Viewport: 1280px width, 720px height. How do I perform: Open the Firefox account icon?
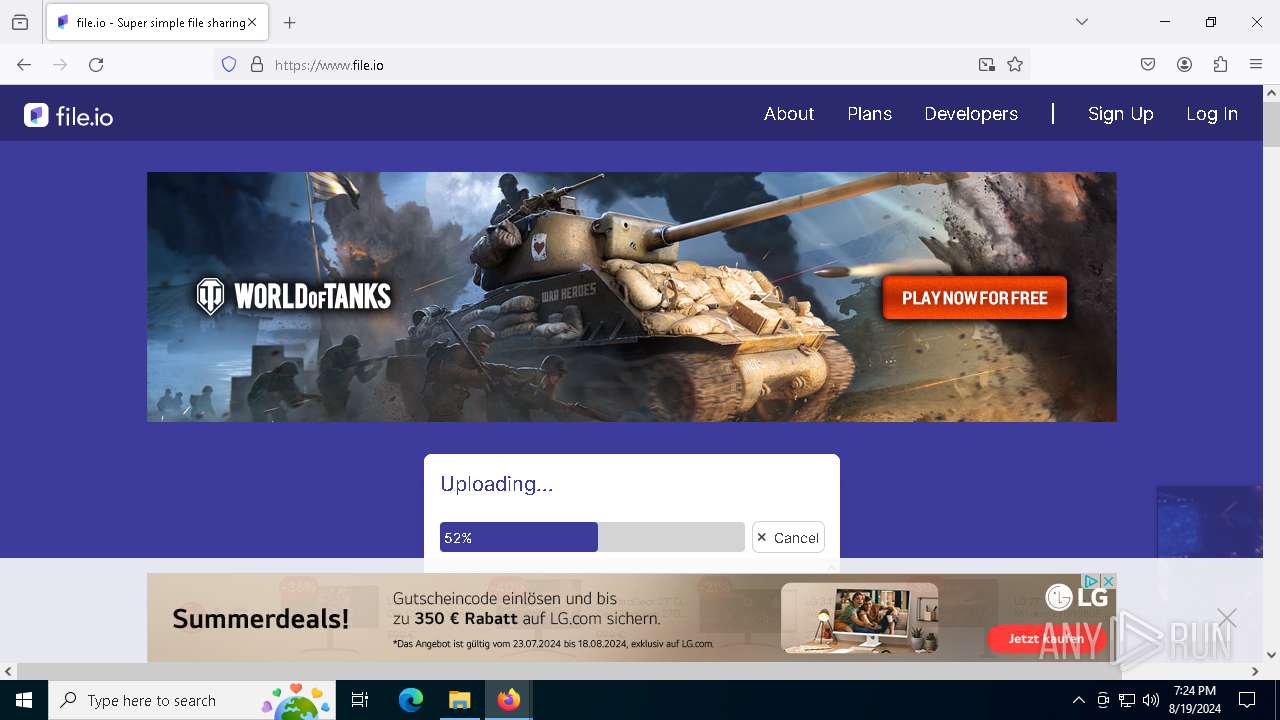(x=1184, y=65)
